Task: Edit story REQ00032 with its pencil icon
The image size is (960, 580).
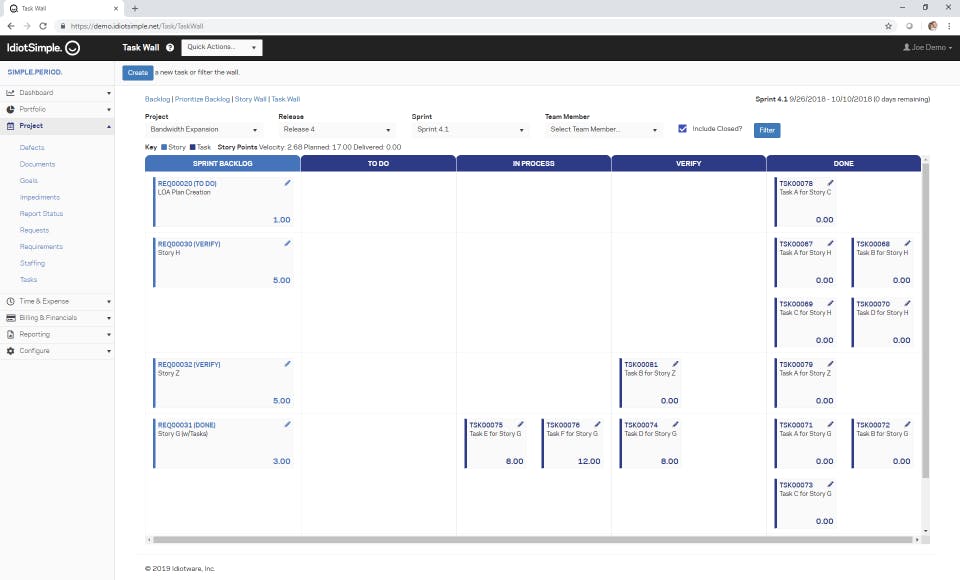Action: [287, 364]
